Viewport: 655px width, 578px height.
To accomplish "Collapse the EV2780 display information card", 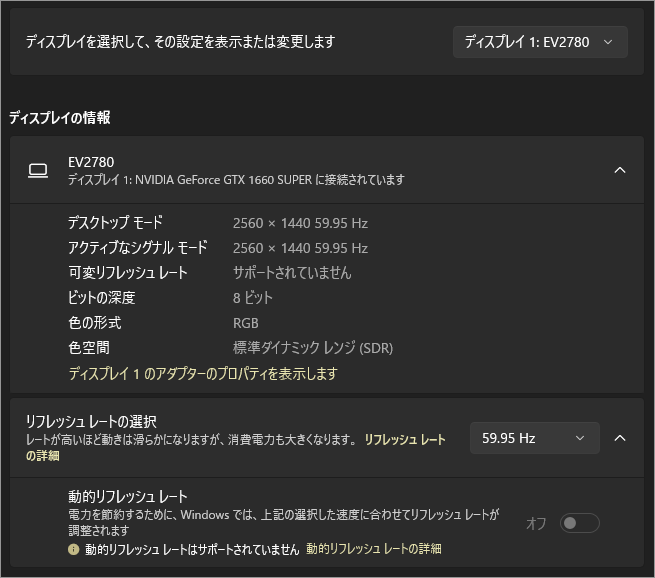I will (619, 170).
